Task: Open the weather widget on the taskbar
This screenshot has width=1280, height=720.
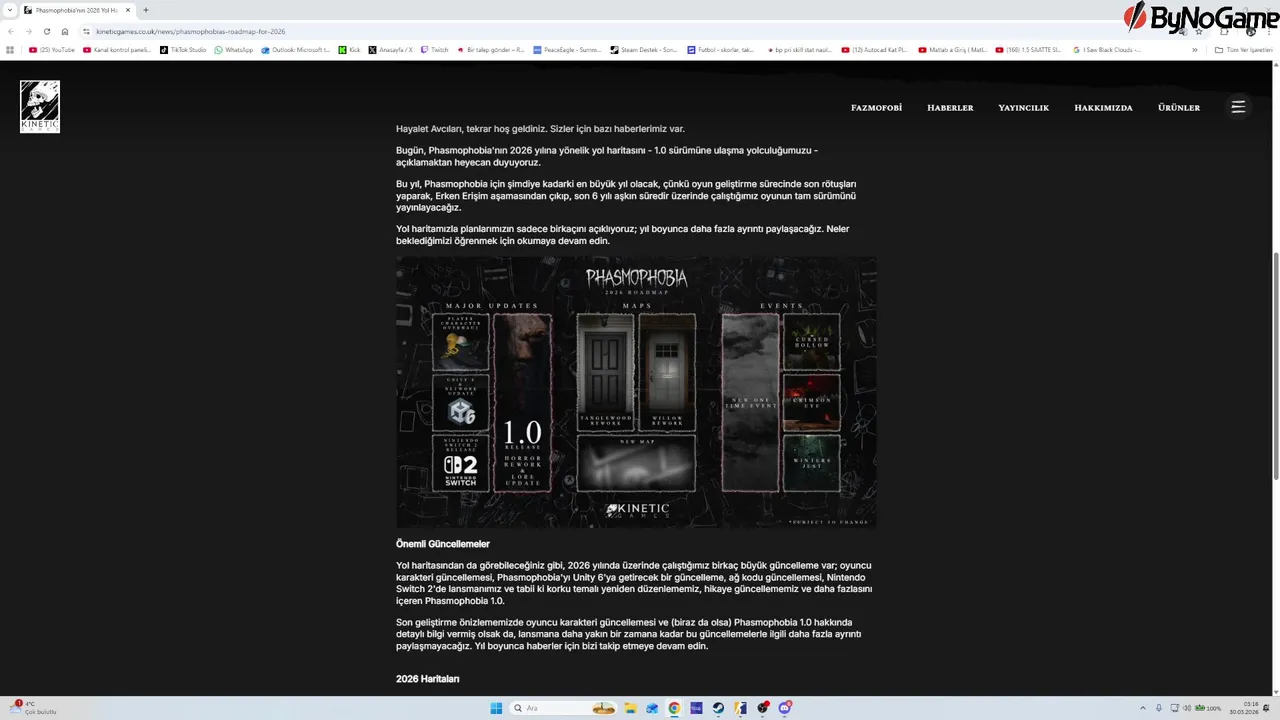Action: coord(34,707)
